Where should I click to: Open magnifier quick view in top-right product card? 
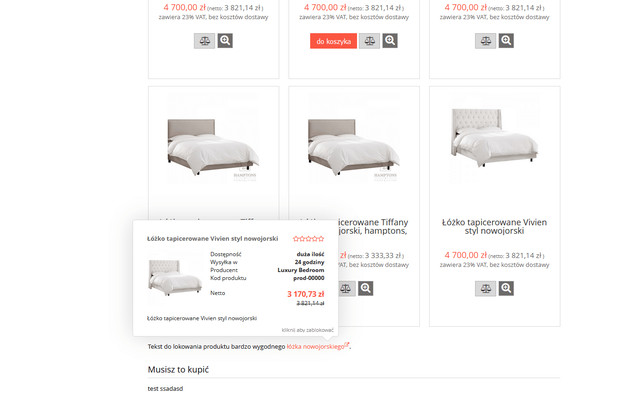click(x=506, y=41)
